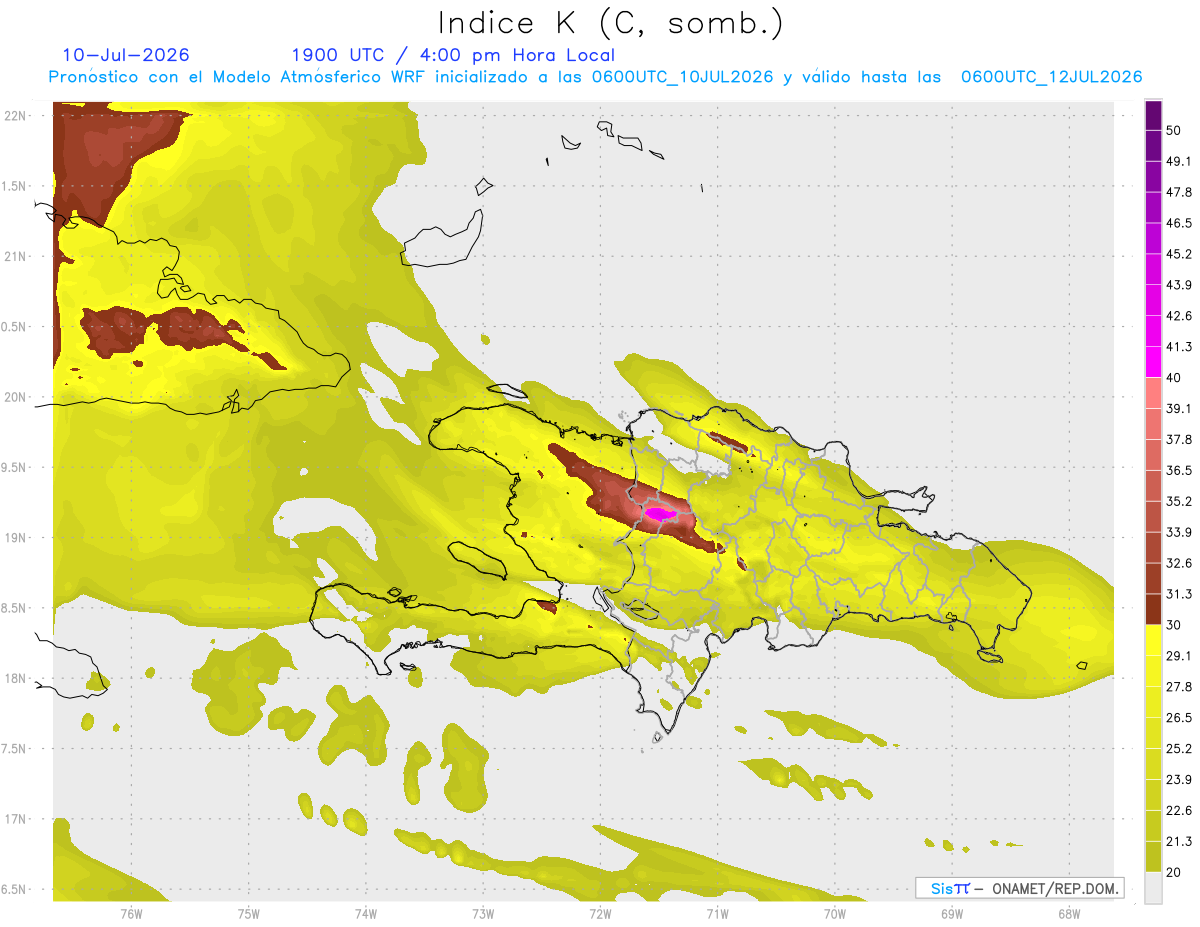1200x927 pixels.
Task: Click the '29.1' colorbar value
Action: click(x=1179, y=656)
